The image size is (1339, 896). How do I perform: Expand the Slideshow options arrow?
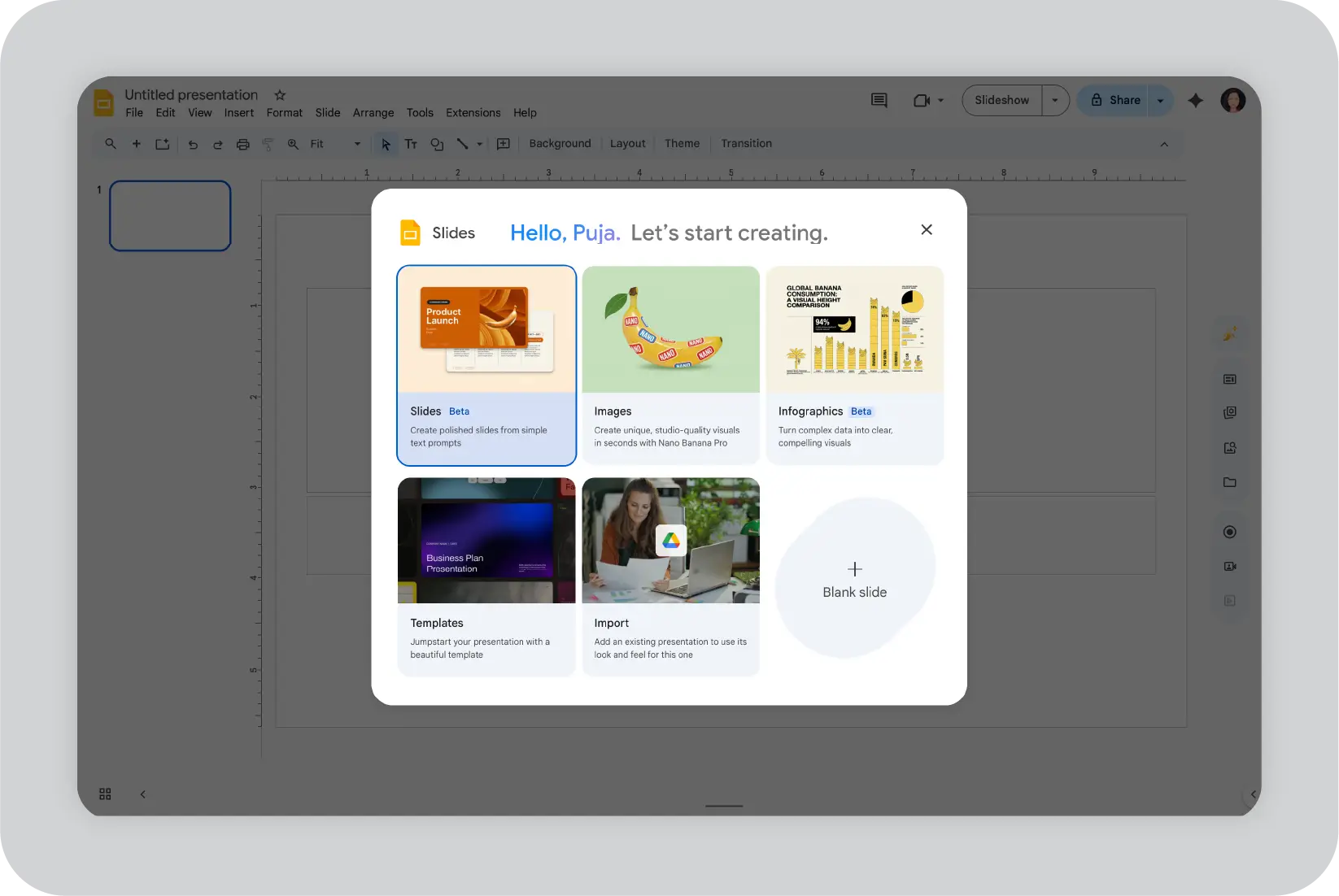pyautogui.click(x=1055, y=100)
